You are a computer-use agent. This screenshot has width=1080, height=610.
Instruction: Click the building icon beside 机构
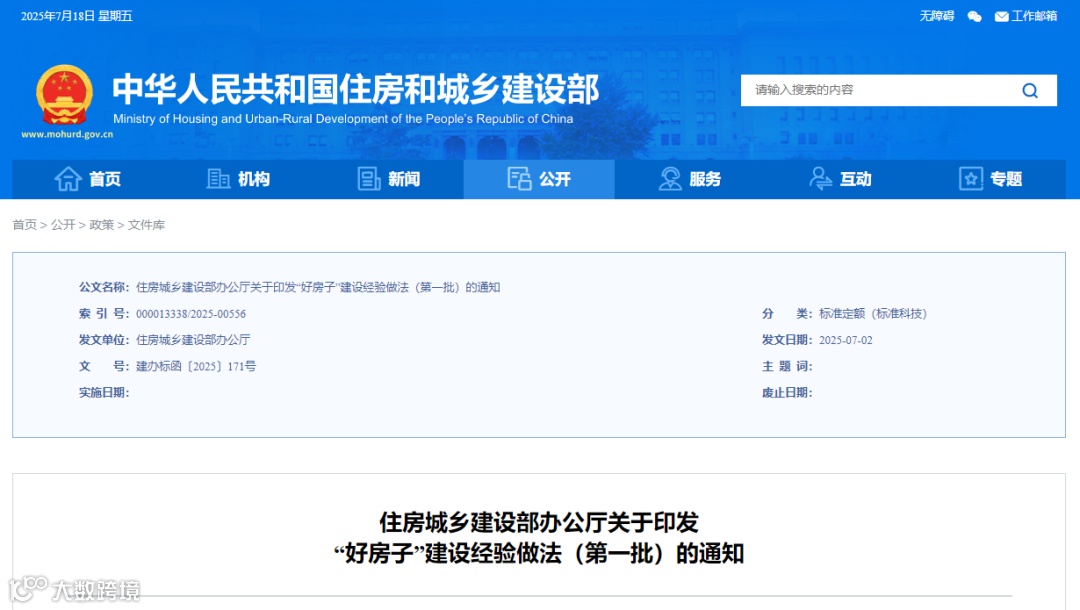(218, 179)
